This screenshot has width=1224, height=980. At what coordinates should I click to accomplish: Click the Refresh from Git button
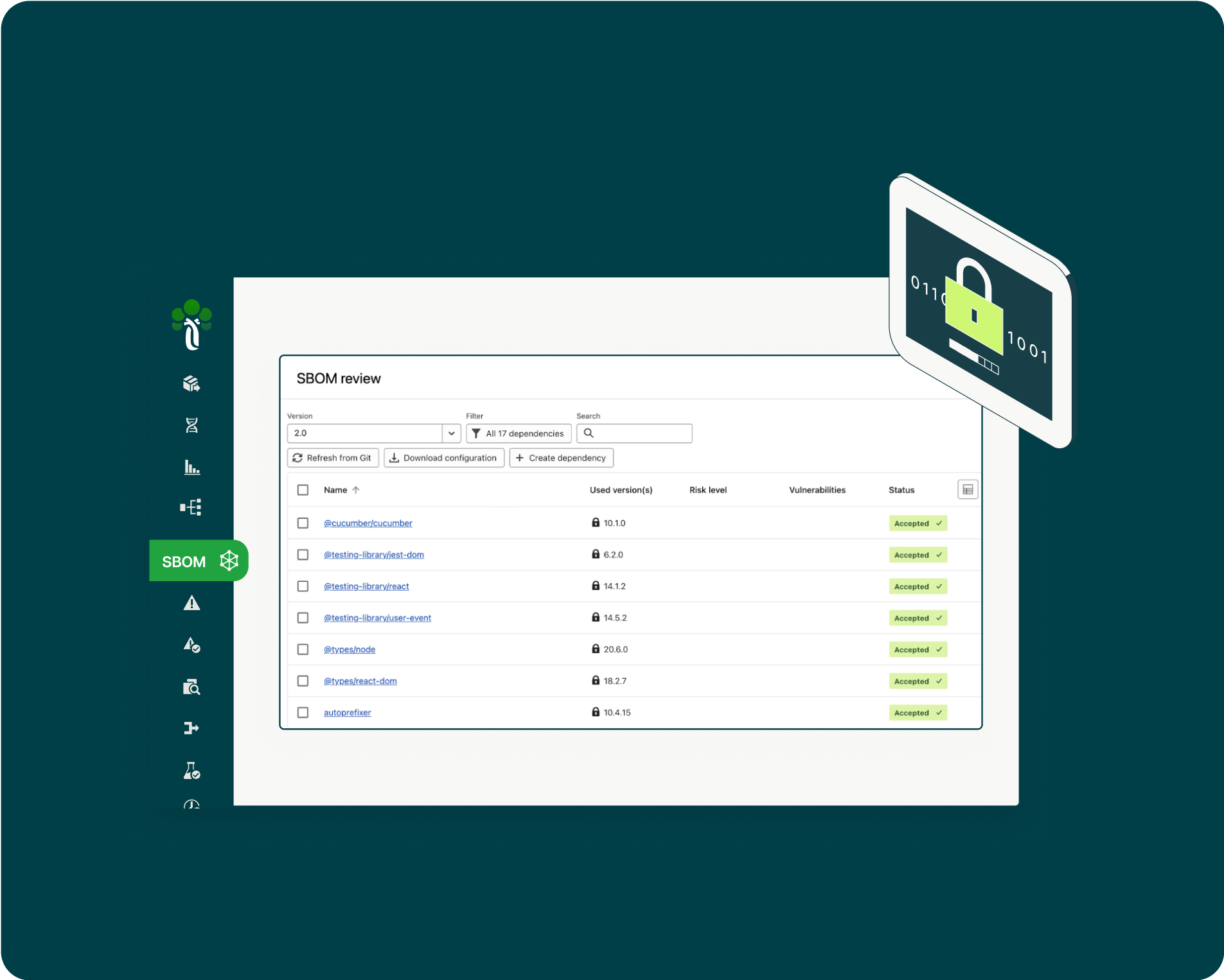pos(333,458)
